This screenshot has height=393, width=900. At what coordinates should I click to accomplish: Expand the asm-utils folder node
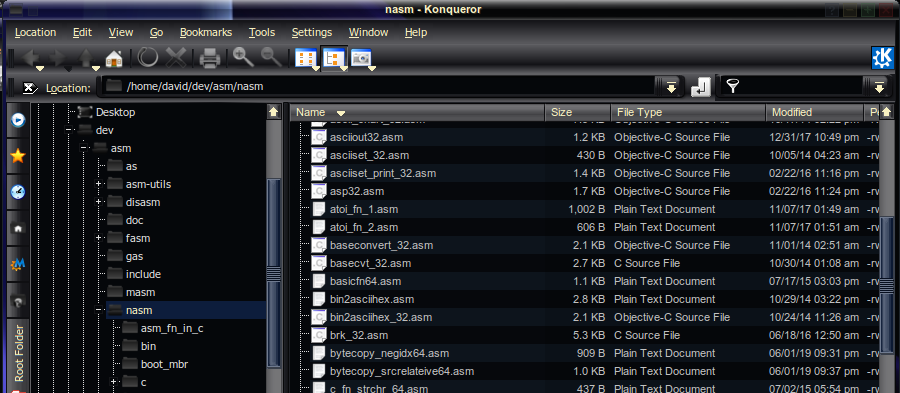click(x=99, y=184)
